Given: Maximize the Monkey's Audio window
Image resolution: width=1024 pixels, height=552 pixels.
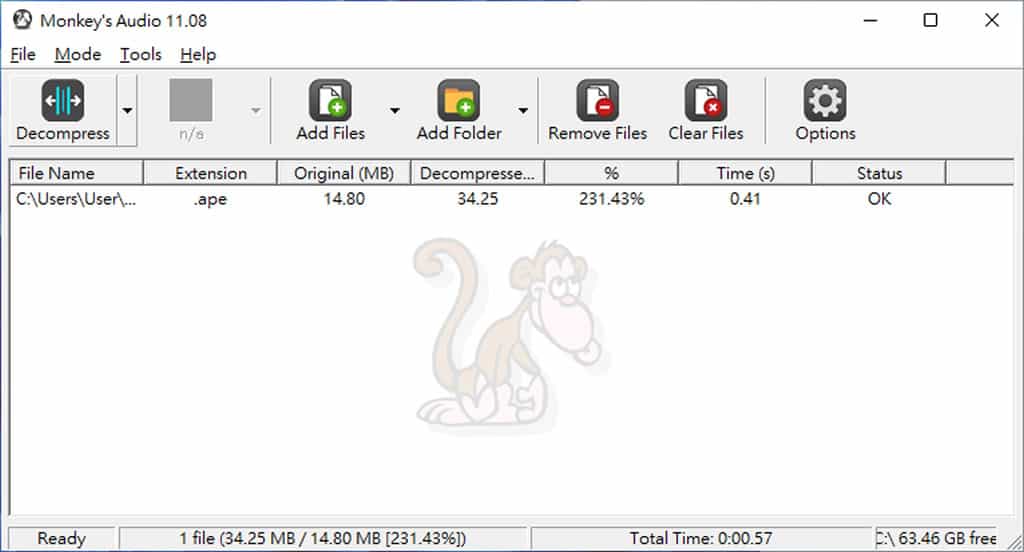Looking at the screenshot, I should (x=931, y=20).
